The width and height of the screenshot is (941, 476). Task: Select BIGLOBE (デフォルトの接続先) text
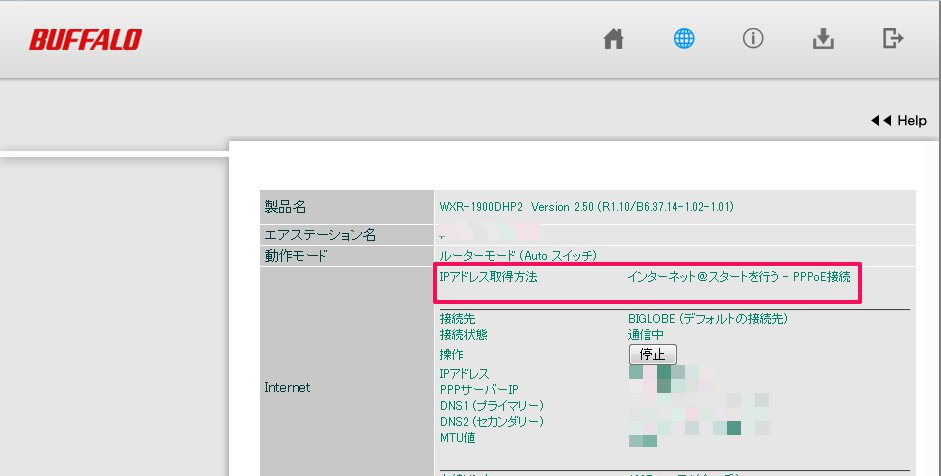tap(708, 319)
